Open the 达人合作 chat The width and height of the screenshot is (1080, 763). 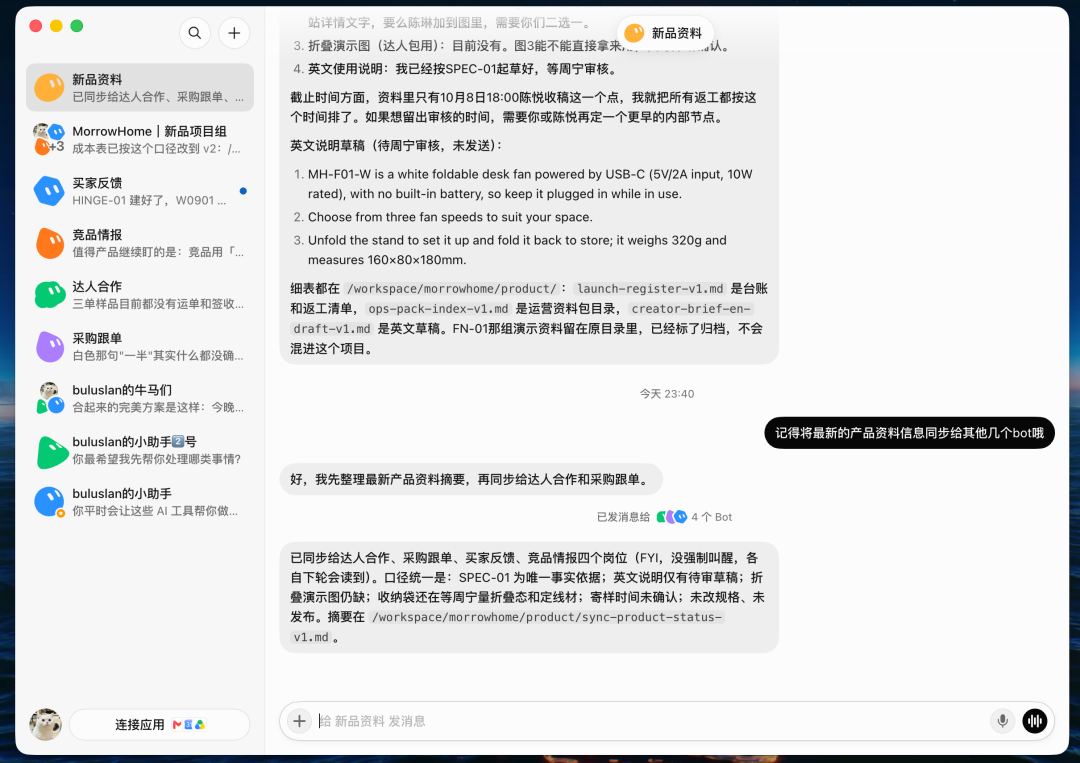pyautogui.click(x=140, y=295)
